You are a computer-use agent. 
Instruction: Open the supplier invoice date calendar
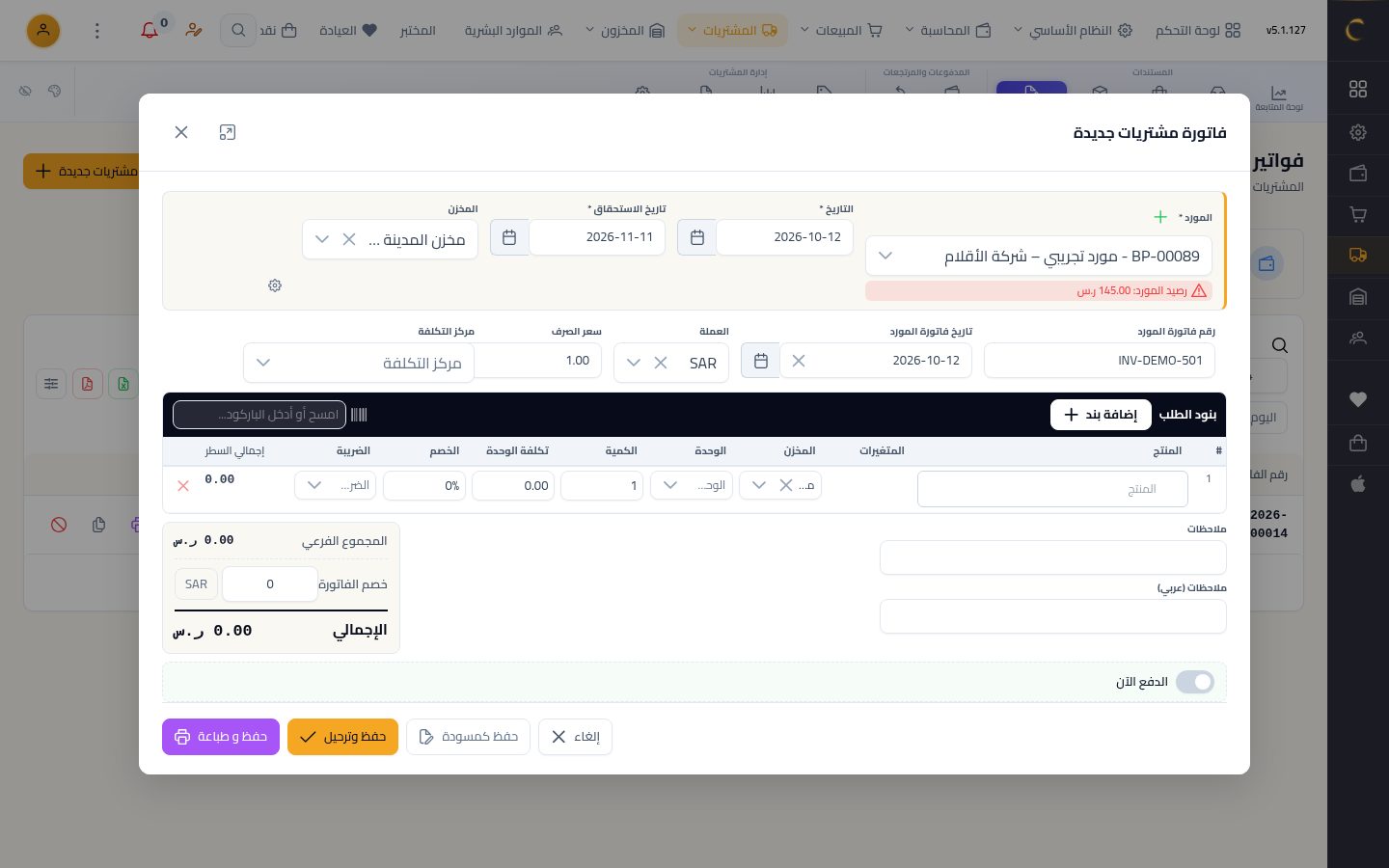click(x=760, y=361)
